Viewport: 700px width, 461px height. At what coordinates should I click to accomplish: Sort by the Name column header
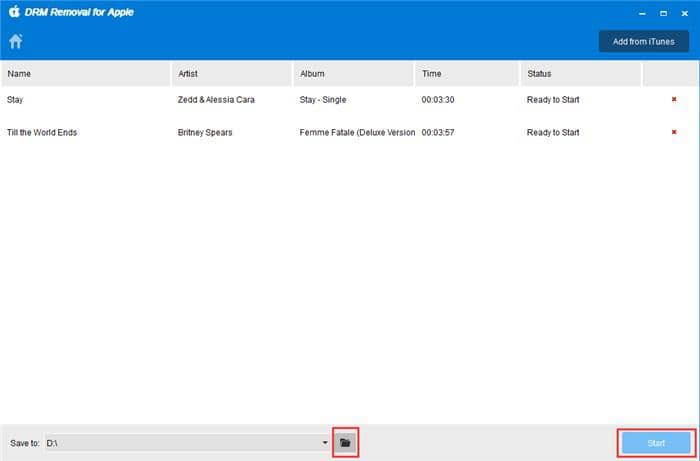86,74
